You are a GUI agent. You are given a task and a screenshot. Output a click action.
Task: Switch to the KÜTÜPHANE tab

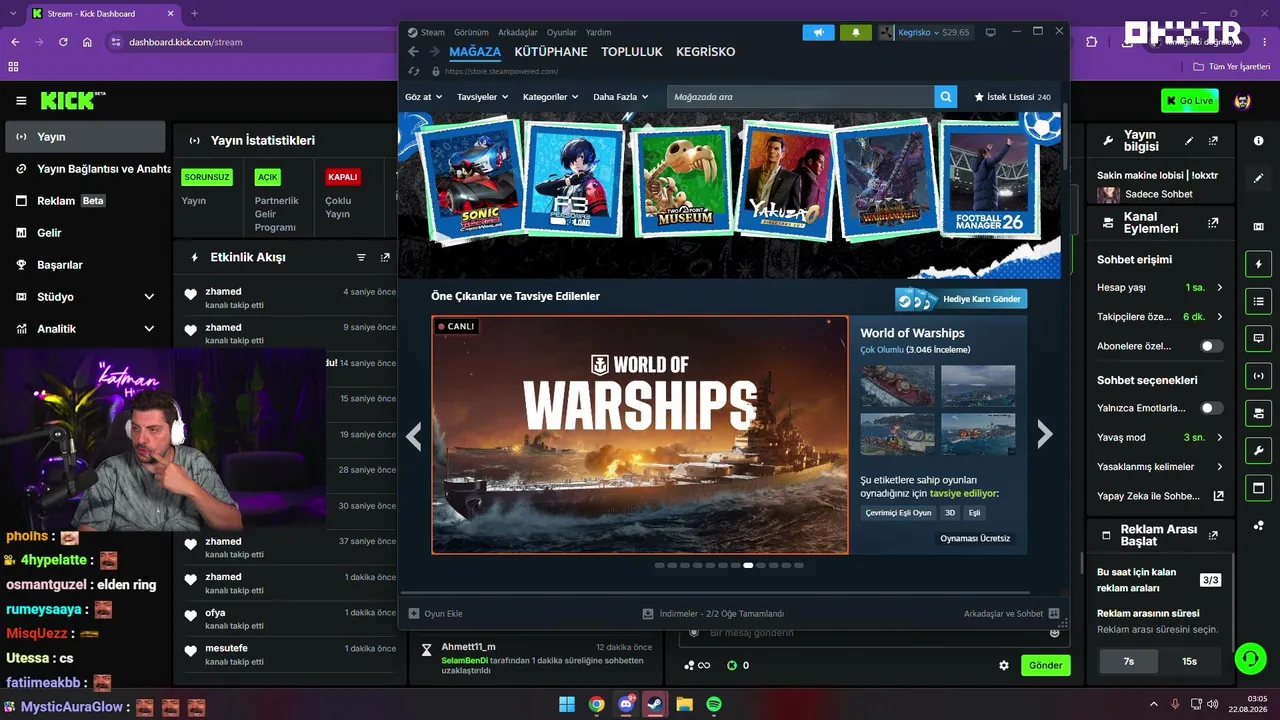pyautogui.click(x=551, y=52)
